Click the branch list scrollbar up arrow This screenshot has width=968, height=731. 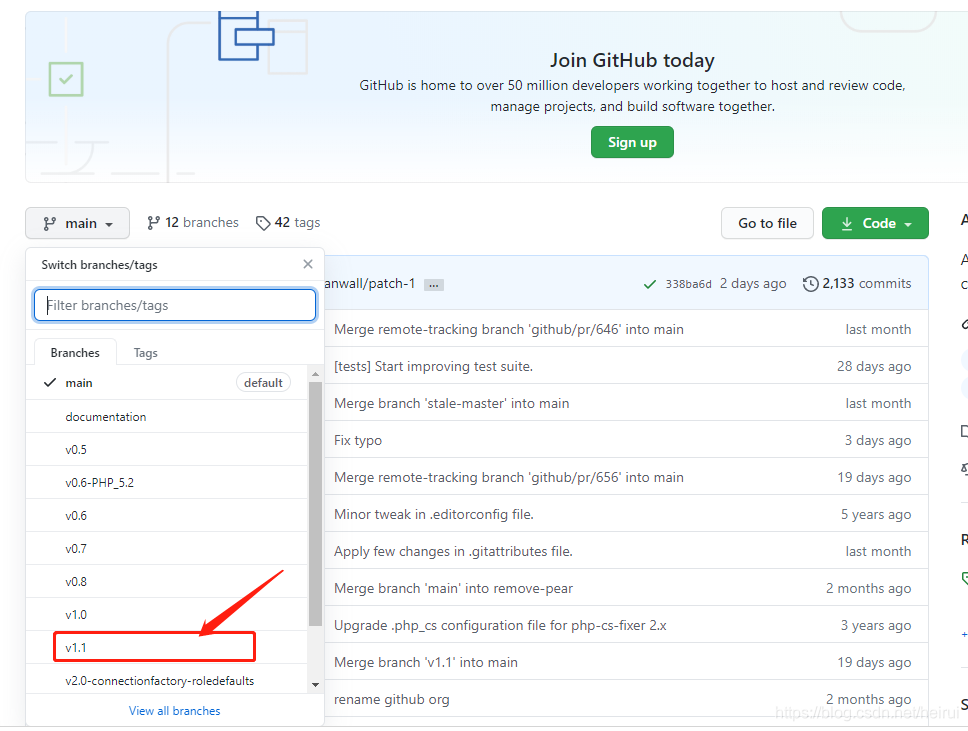click(x=315, y=374)
